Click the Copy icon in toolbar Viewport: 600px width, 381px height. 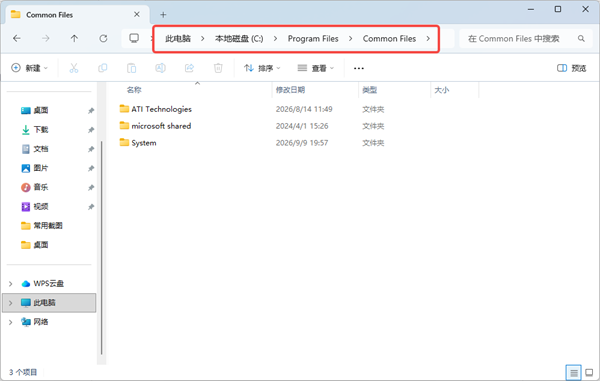[103, 68]
